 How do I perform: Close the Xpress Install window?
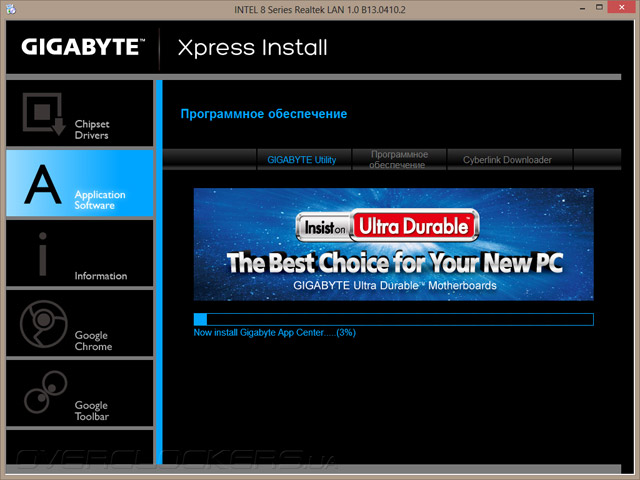(622, 7)
